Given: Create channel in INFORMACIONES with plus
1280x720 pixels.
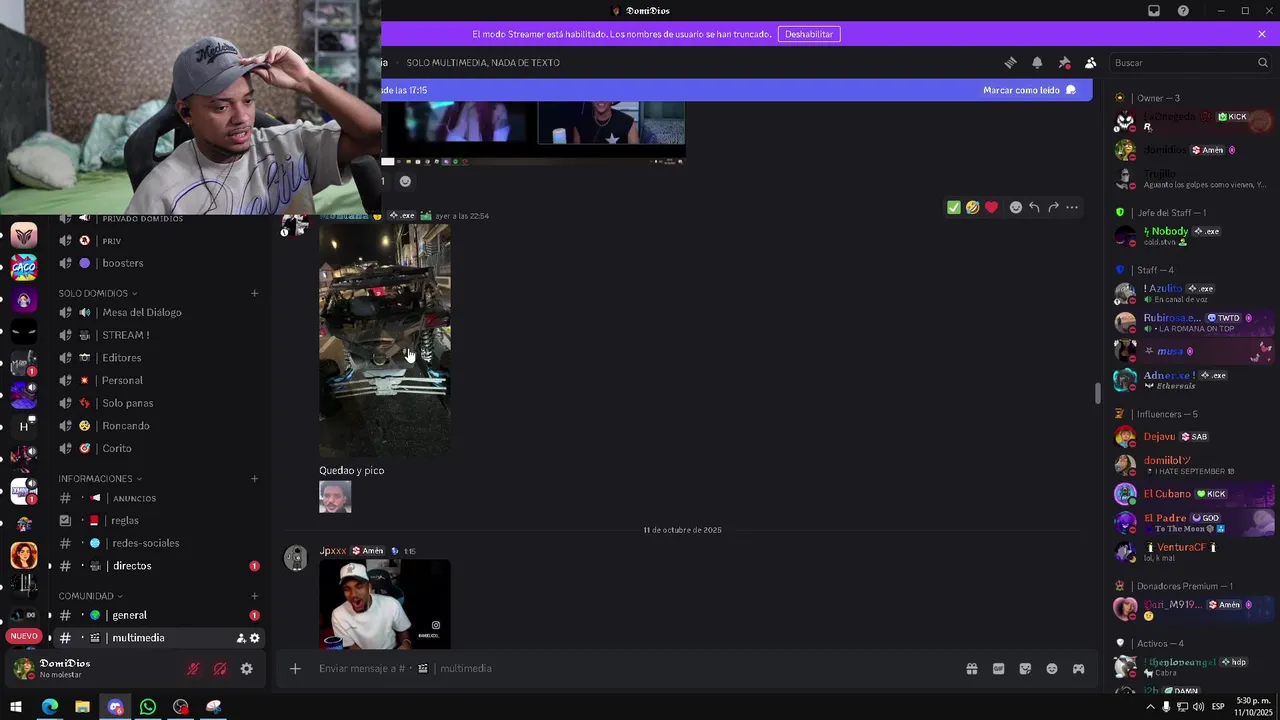Looking at the screenshot, I should 254,478.
